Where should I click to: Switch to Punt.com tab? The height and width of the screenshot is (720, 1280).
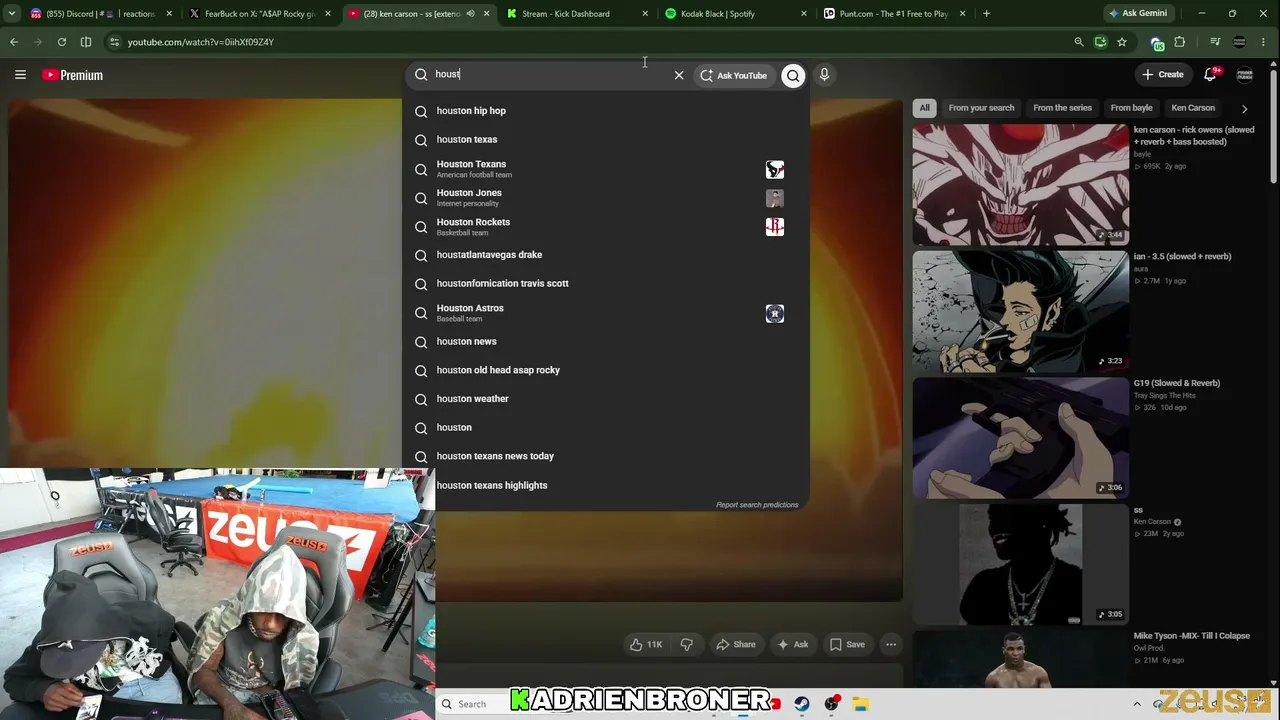pyautogui.click(x=894, y=14)
